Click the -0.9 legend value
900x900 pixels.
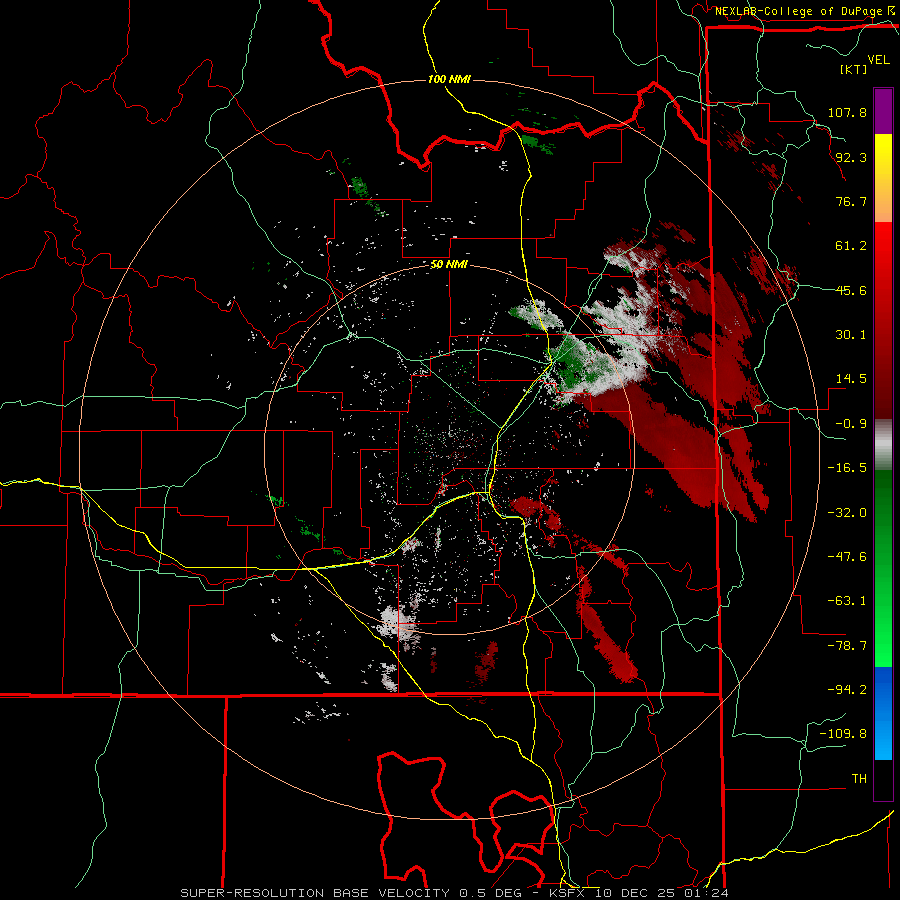(x=851, y=424)
